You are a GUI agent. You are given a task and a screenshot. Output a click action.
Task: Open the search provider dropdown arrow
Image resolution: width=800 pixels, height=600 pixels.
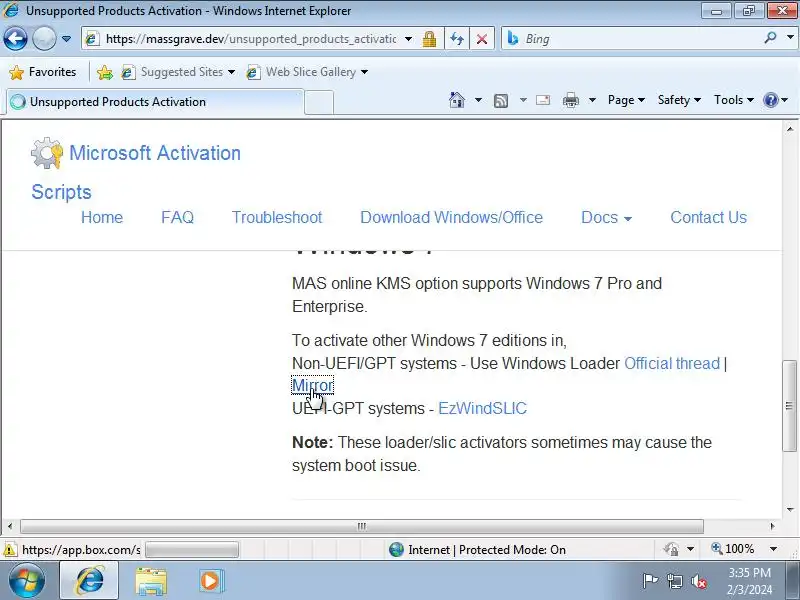click(790, 38)
